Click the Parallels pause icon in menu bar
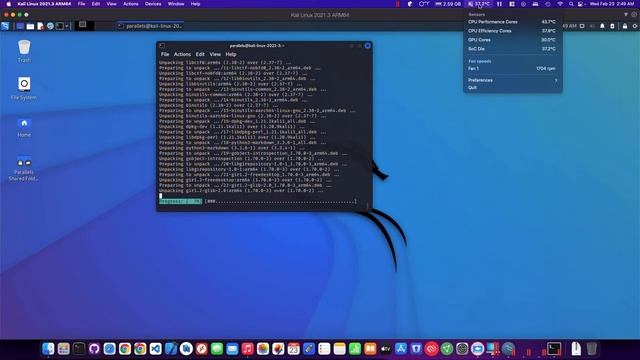640x360 pixels. [499, 4]
